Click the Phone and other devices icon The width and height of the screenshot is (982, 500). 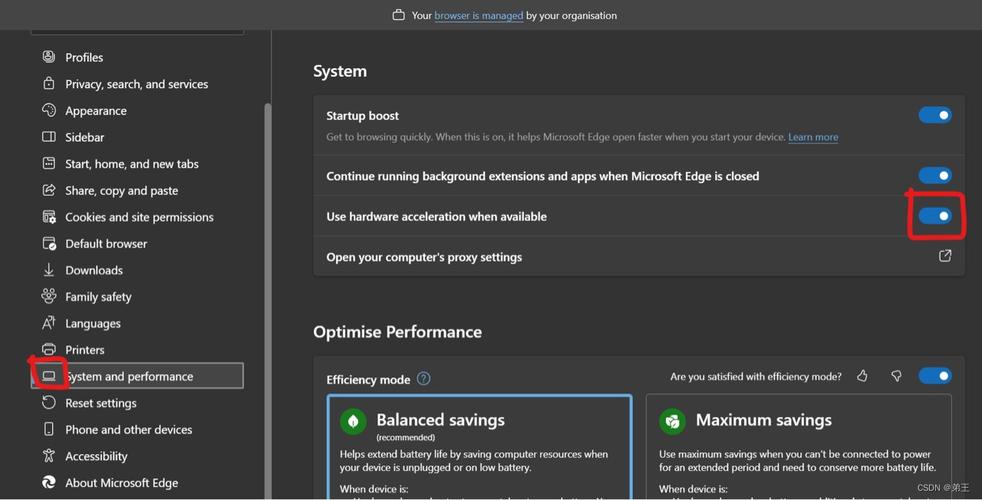click(49, 429)
